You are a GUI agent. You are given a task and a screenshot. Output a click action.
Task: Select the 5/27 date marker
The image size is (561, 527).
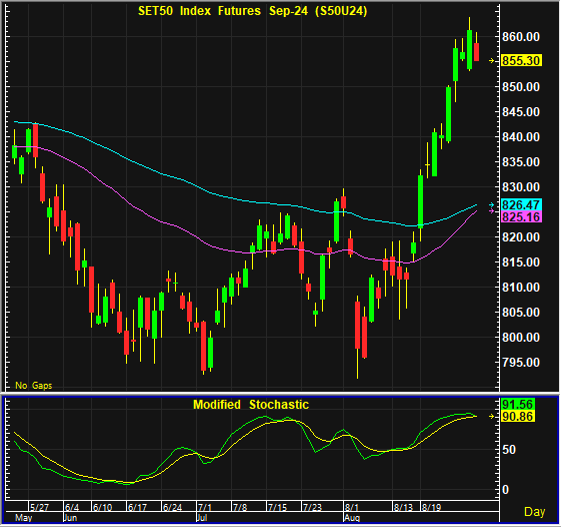coord(39,507)
